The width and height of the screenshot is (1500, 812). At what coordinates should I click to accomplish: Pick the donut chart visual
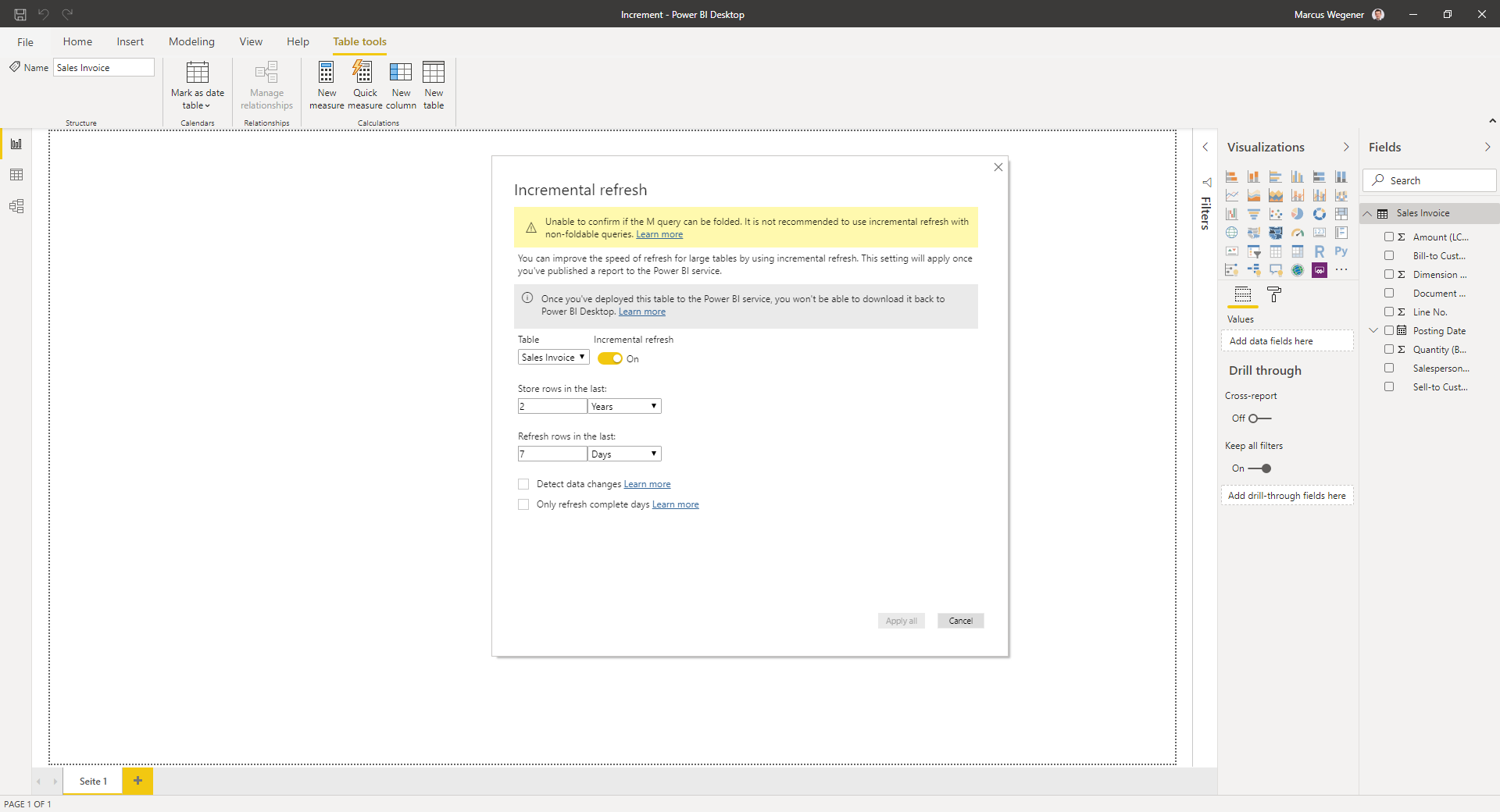(1320, 214)
